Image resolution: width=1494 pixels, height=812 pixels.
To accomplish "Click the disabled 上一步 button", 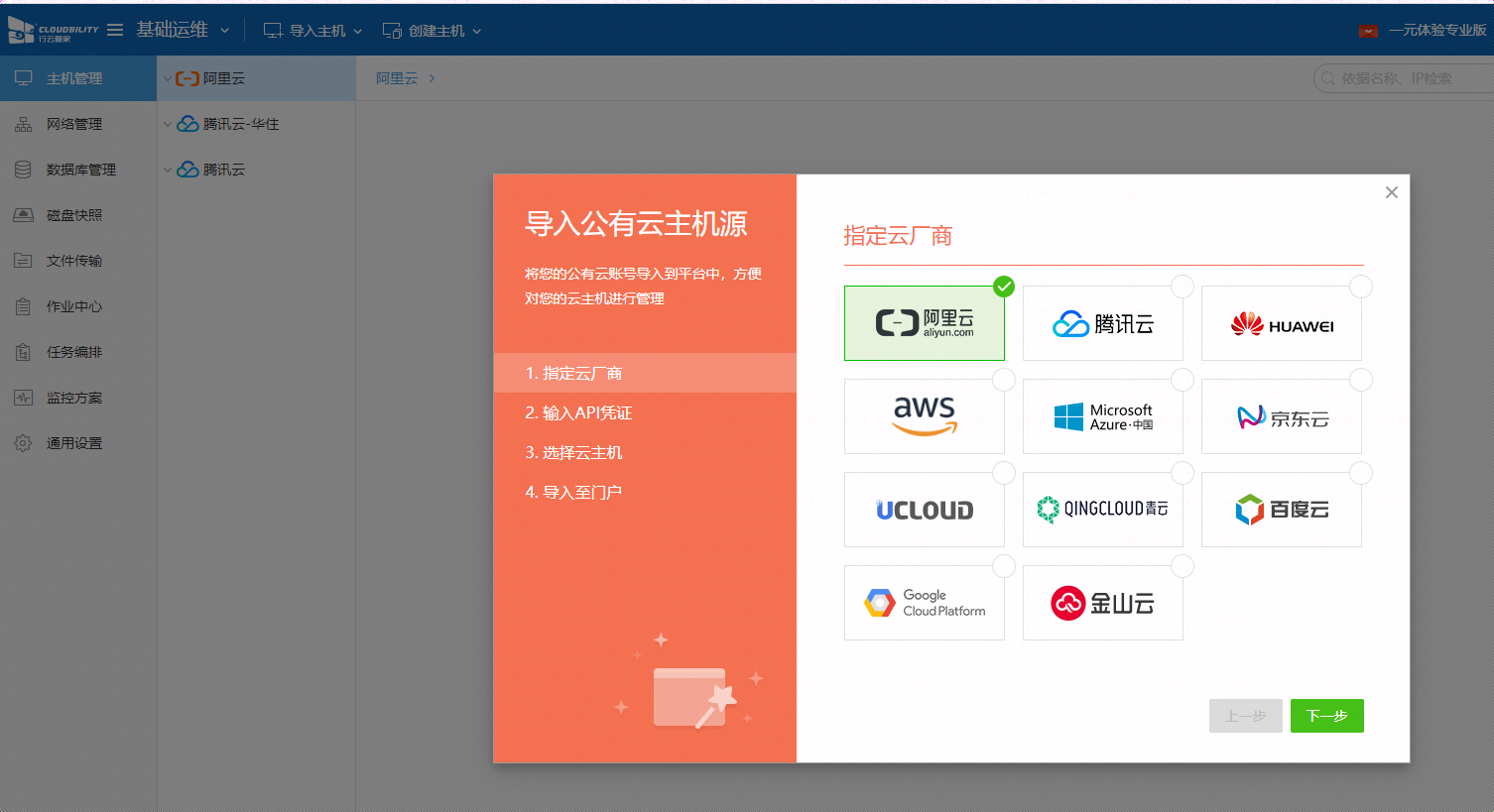I will point(1245,715).
